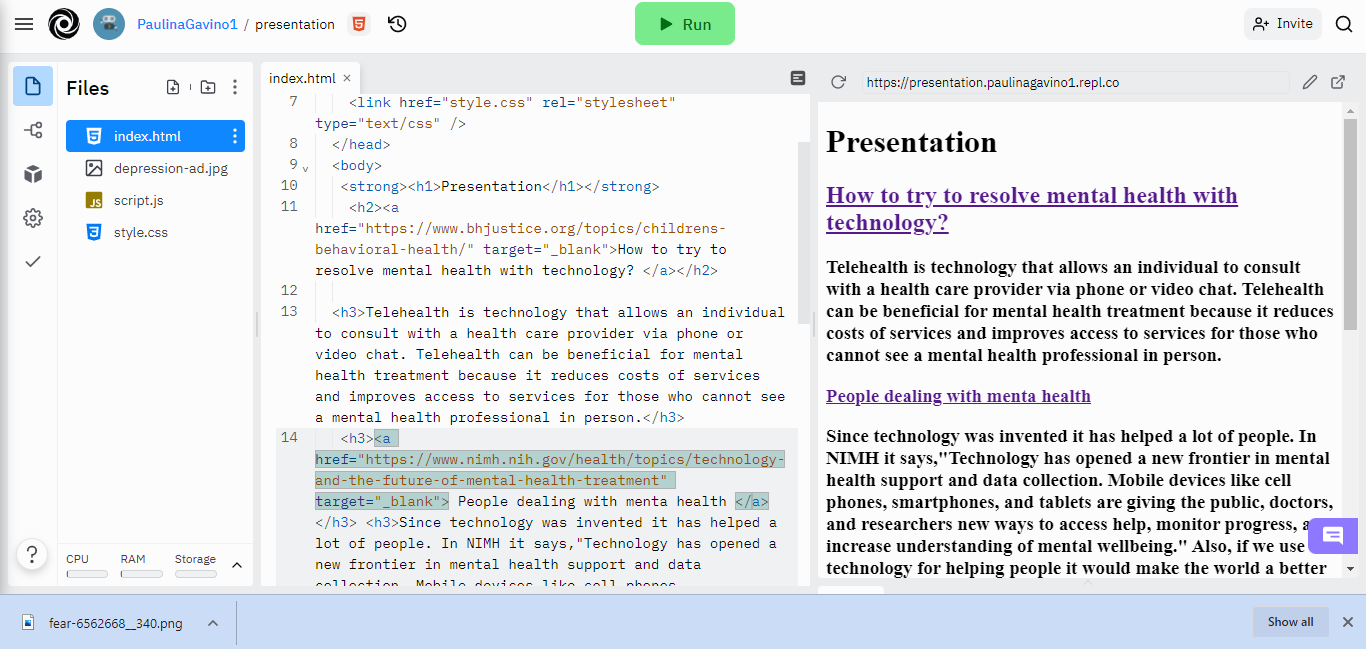The height and width of the screenshot is (649, 1366).
Task: Click the Telehealth paragraph in preview
Action: point(1080,311)
